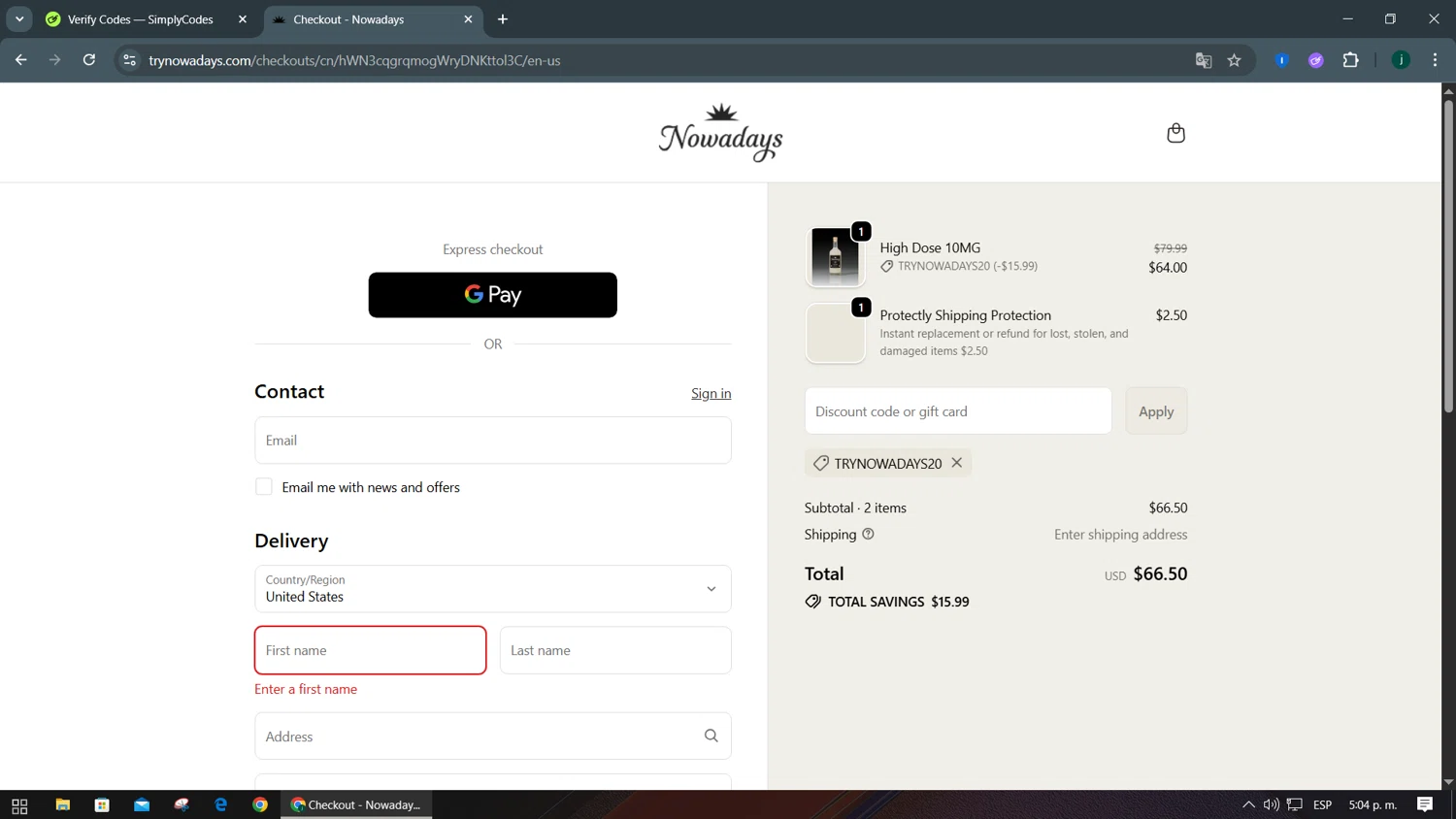The image size is (1456, 819).
Task: Open Microsoft Edge from the taskbar
Action: tap(221, 805)
